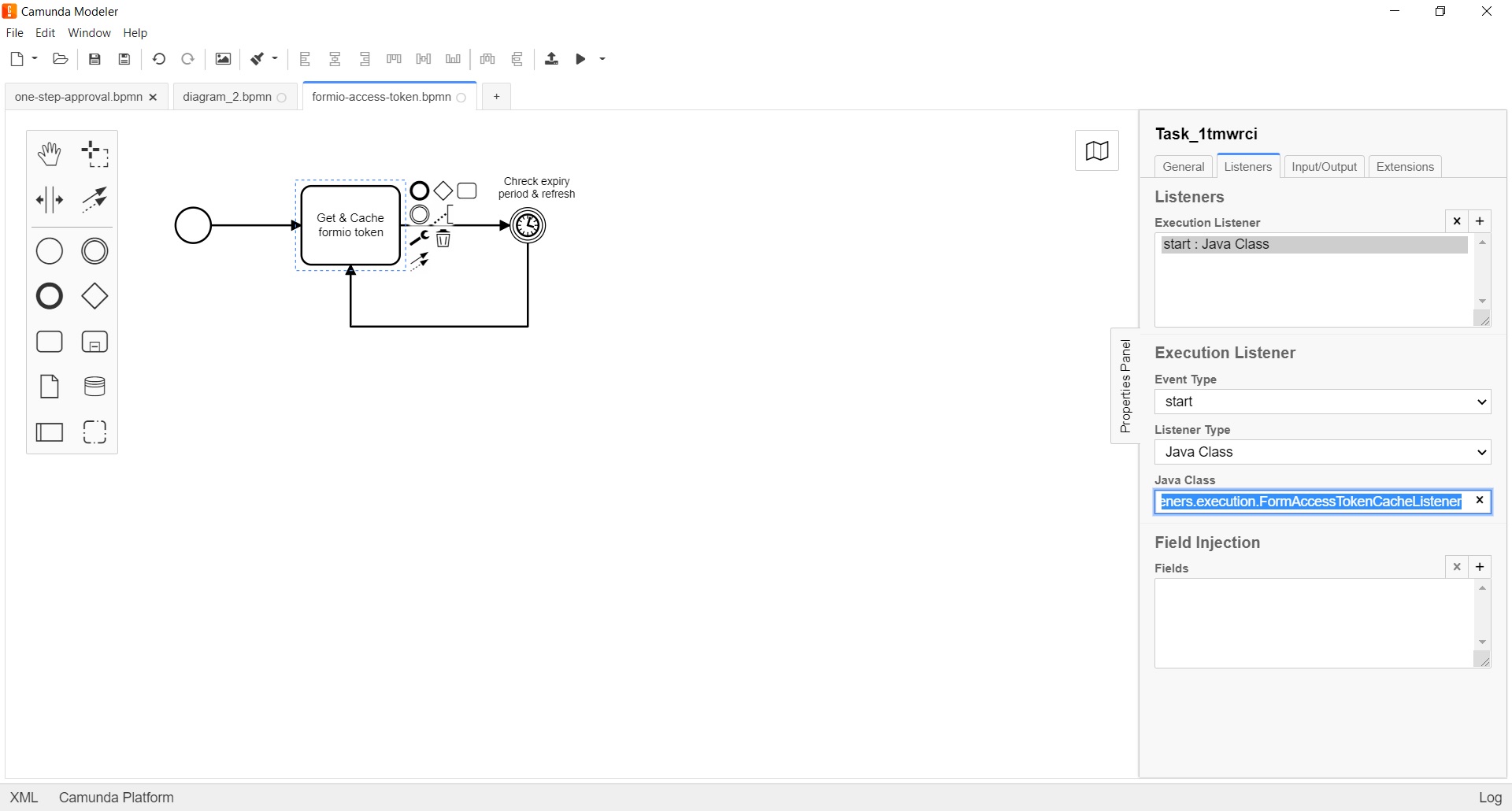Append end event from context pad

[x=420, y=191]
